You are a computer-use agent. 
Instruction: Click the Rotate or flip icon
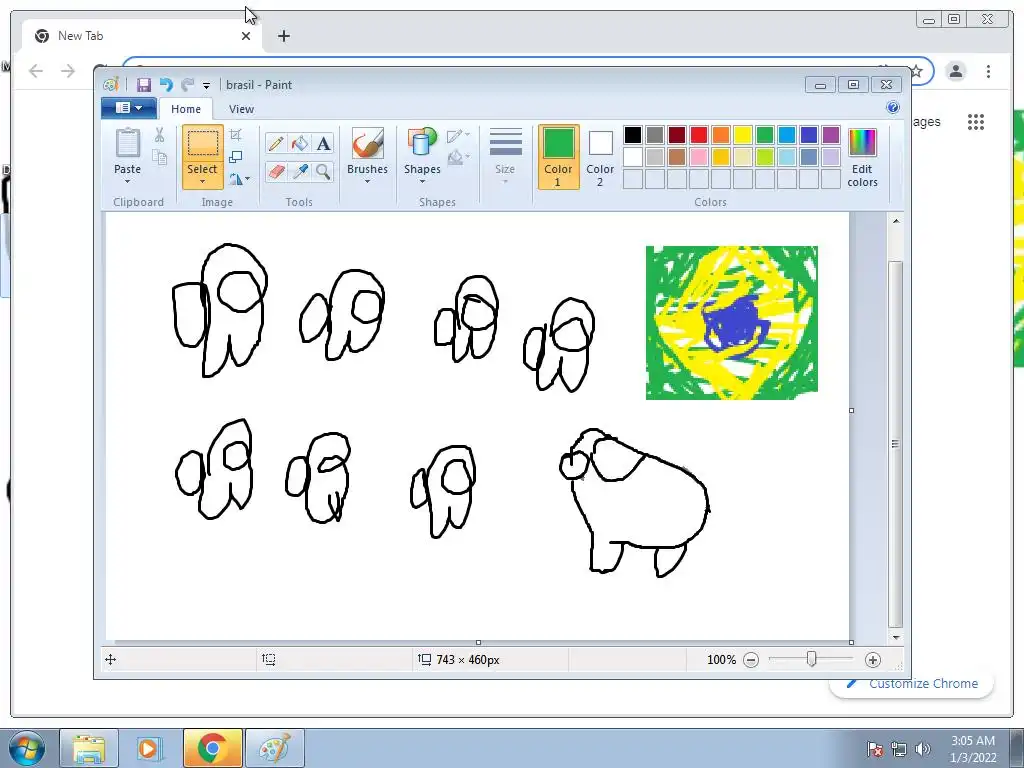(235, 178)
